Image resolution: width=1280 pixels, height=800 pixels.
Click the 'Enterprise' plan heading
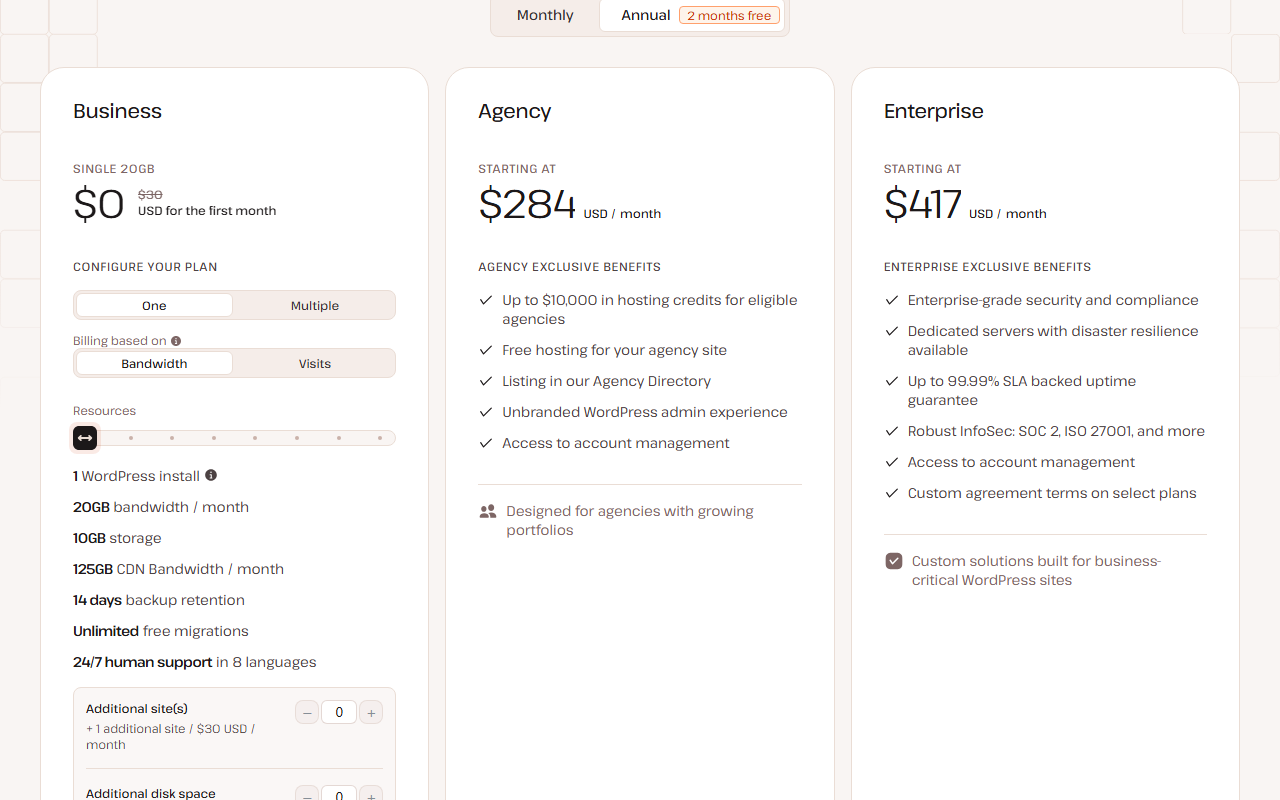(934, 111)
